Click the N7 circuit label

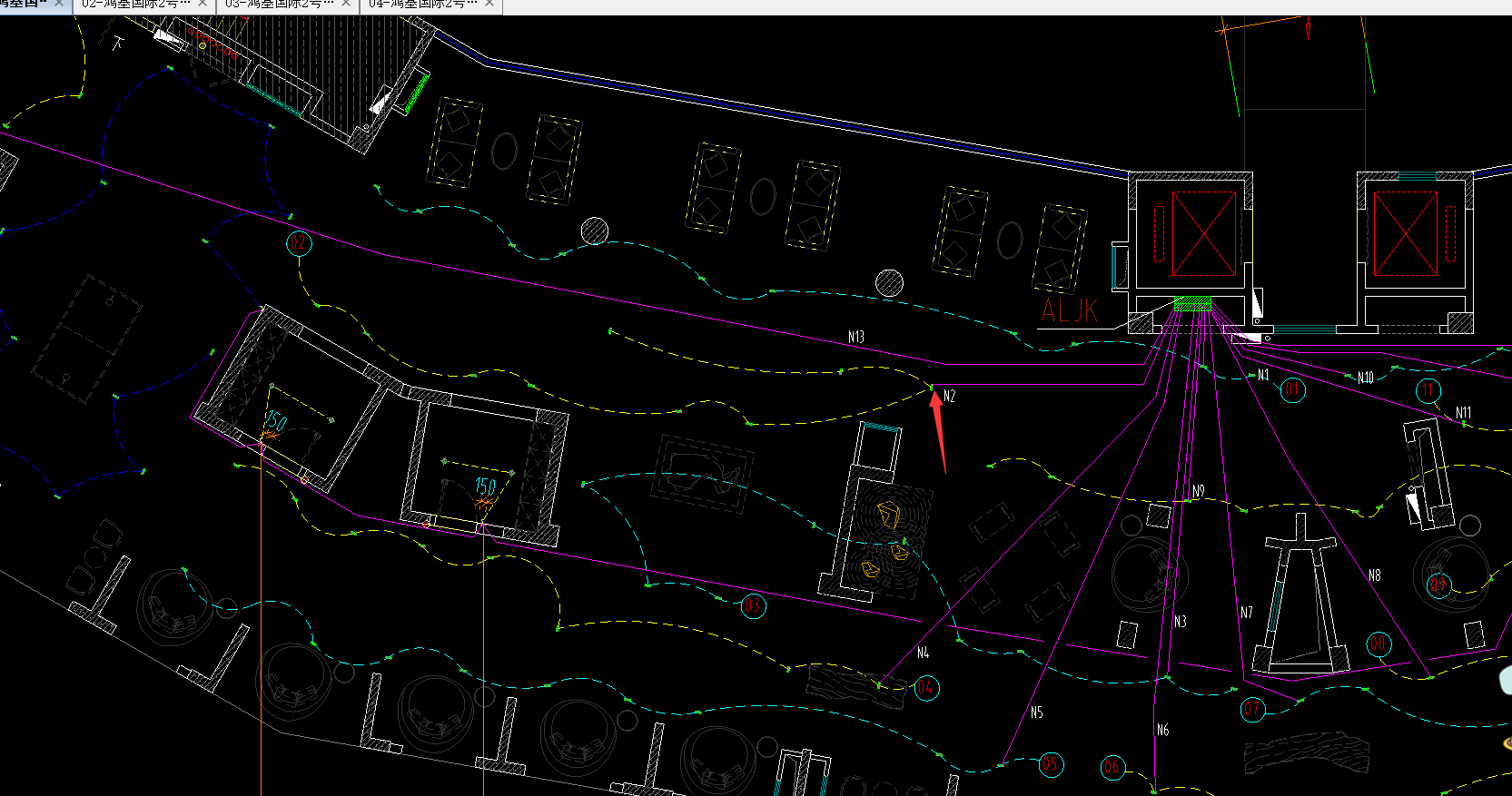point(1246,613)
